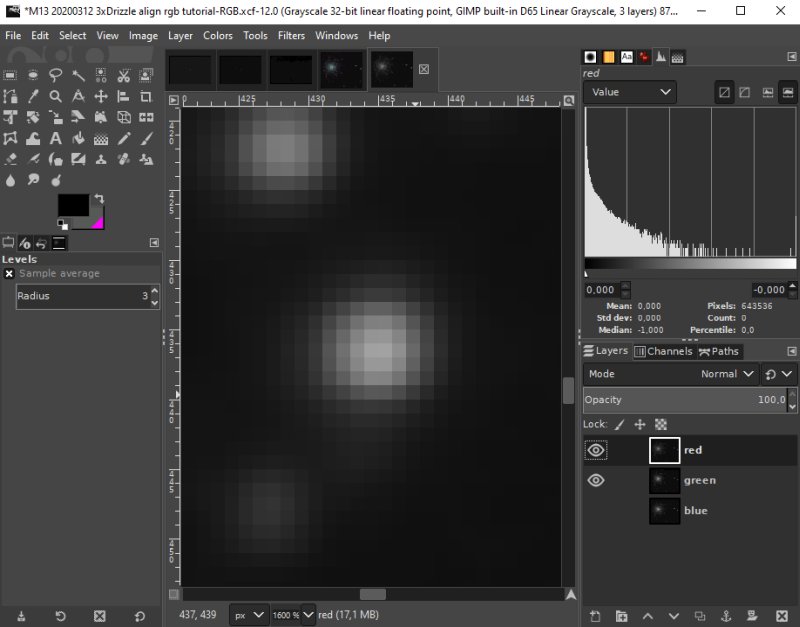
Task: Select the Flip tool
Action: click(x=146, y=117)
